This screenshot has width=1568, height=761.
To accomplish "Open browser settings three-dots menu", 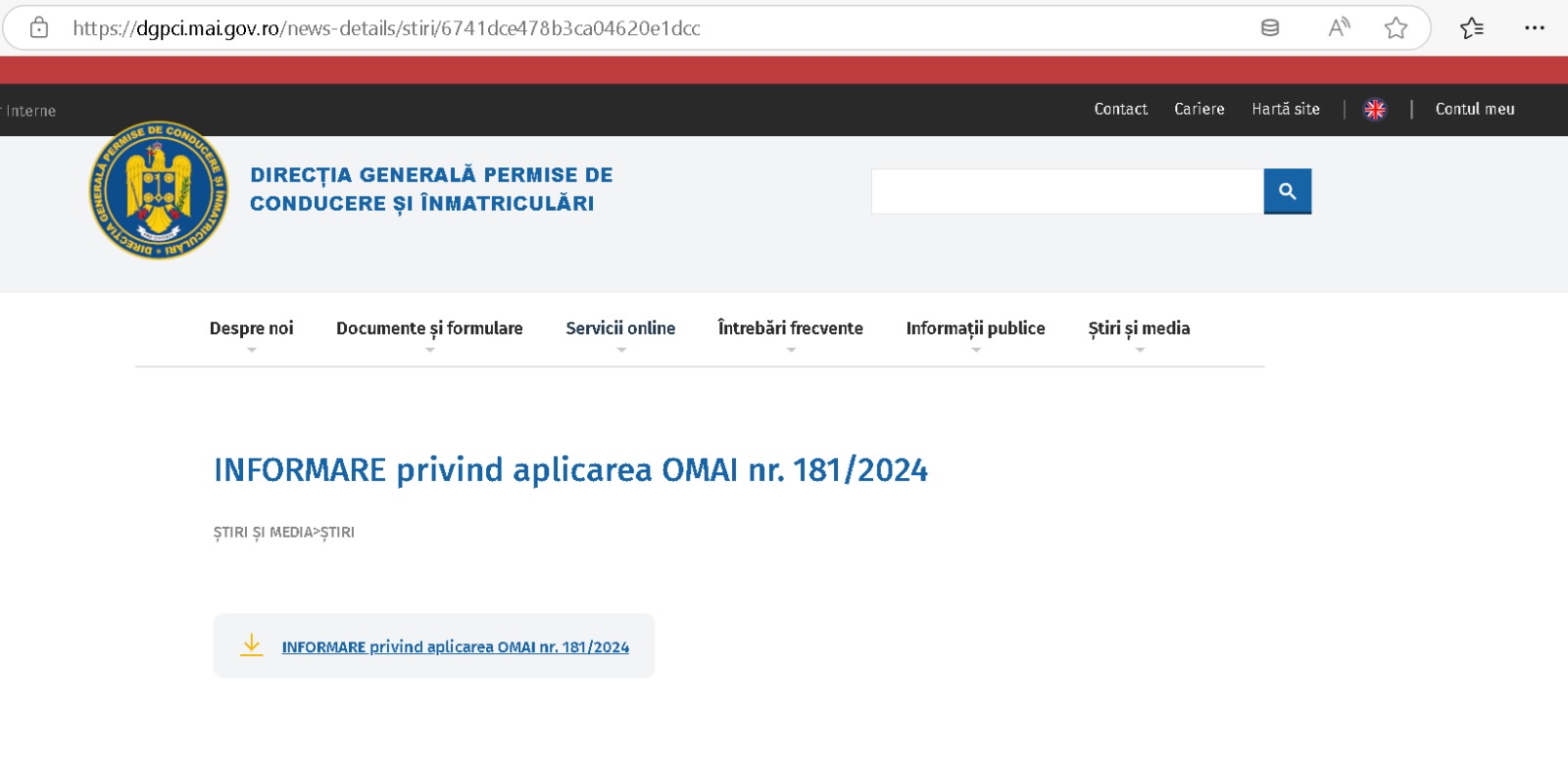I will [x=1534, y=27].
